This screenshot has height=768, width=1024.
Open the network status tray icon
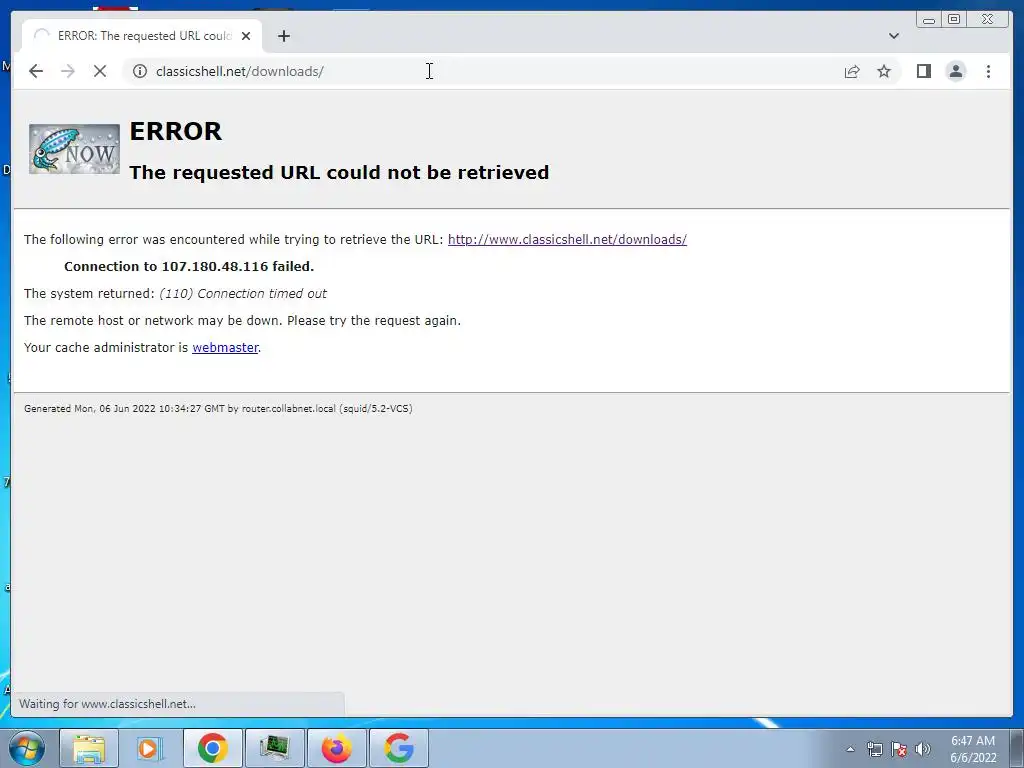tap(874, 749)
